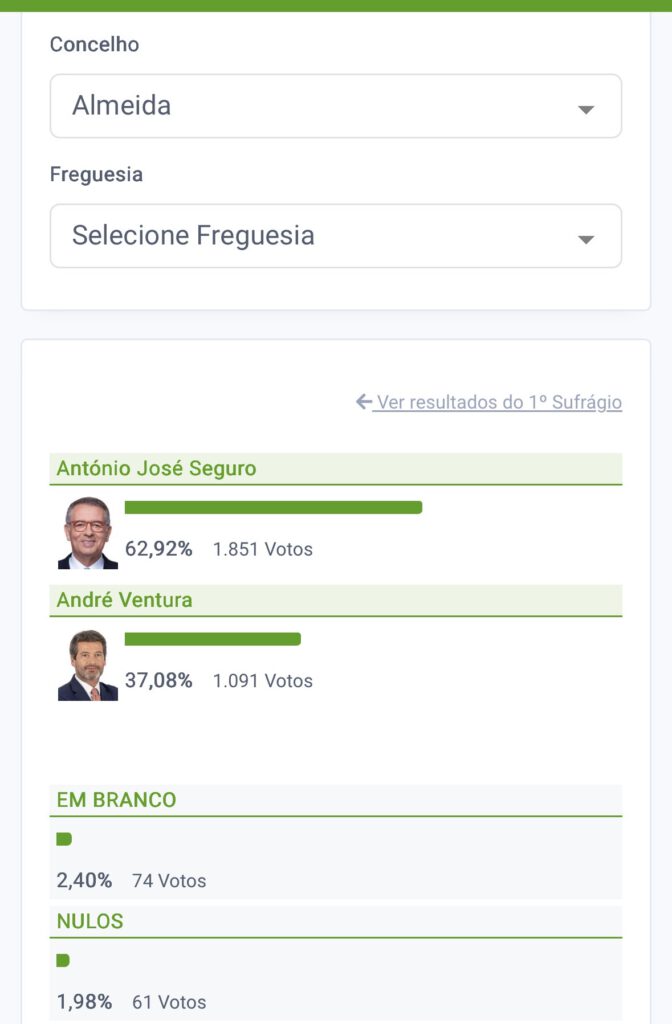This screenshot has height=1024, width=672.
Task: Select the António José Seguro name header
Action: pos(157,469)
